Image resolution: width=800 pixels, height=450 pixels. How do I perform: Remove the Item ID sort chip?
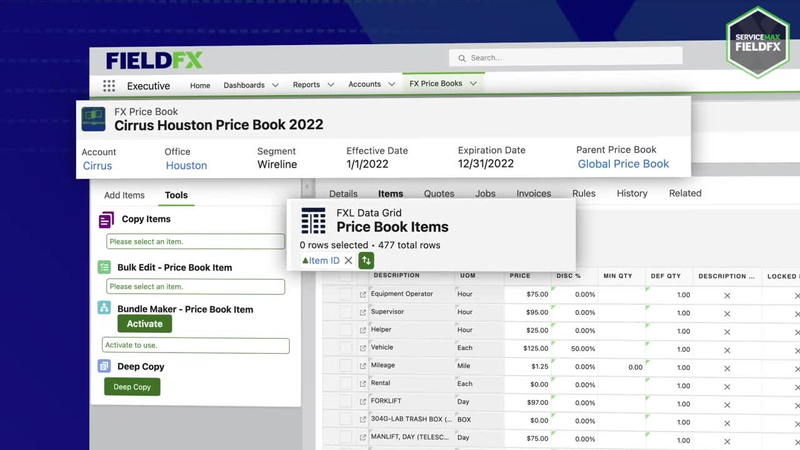(x=348, y=260)
